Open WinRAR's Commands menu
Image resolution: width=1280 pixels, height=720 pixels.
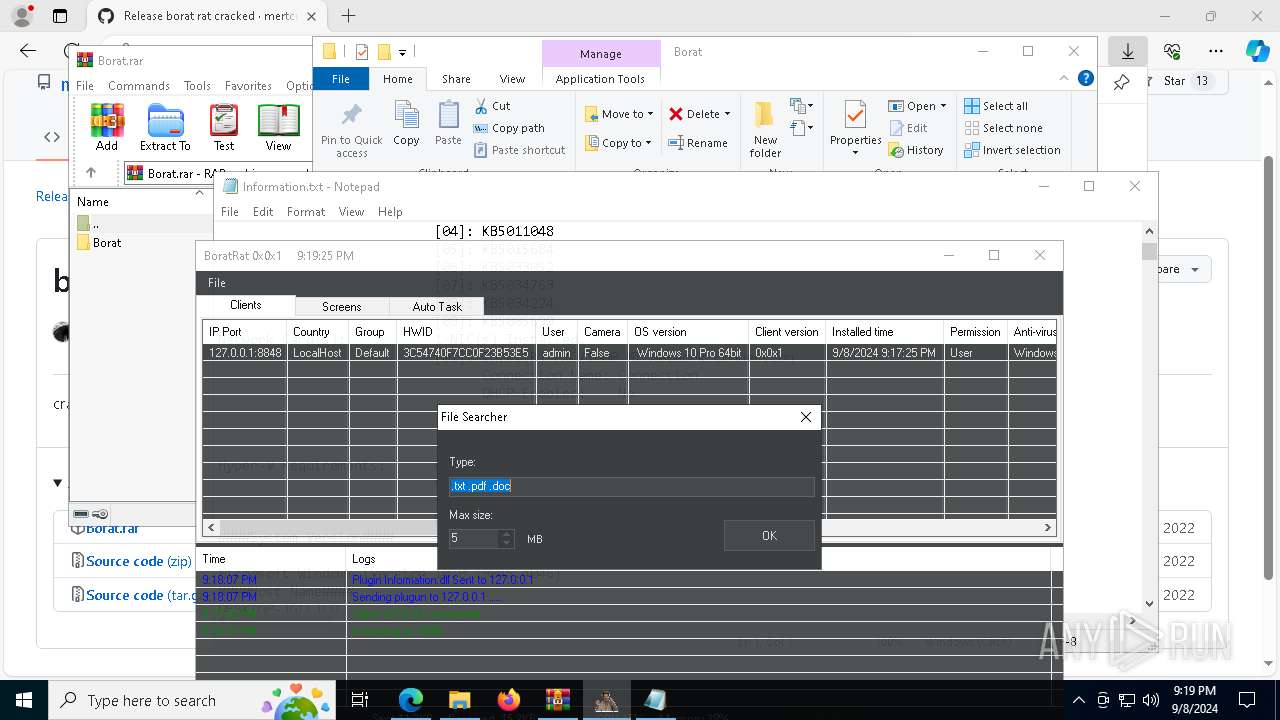click(139, 86)
